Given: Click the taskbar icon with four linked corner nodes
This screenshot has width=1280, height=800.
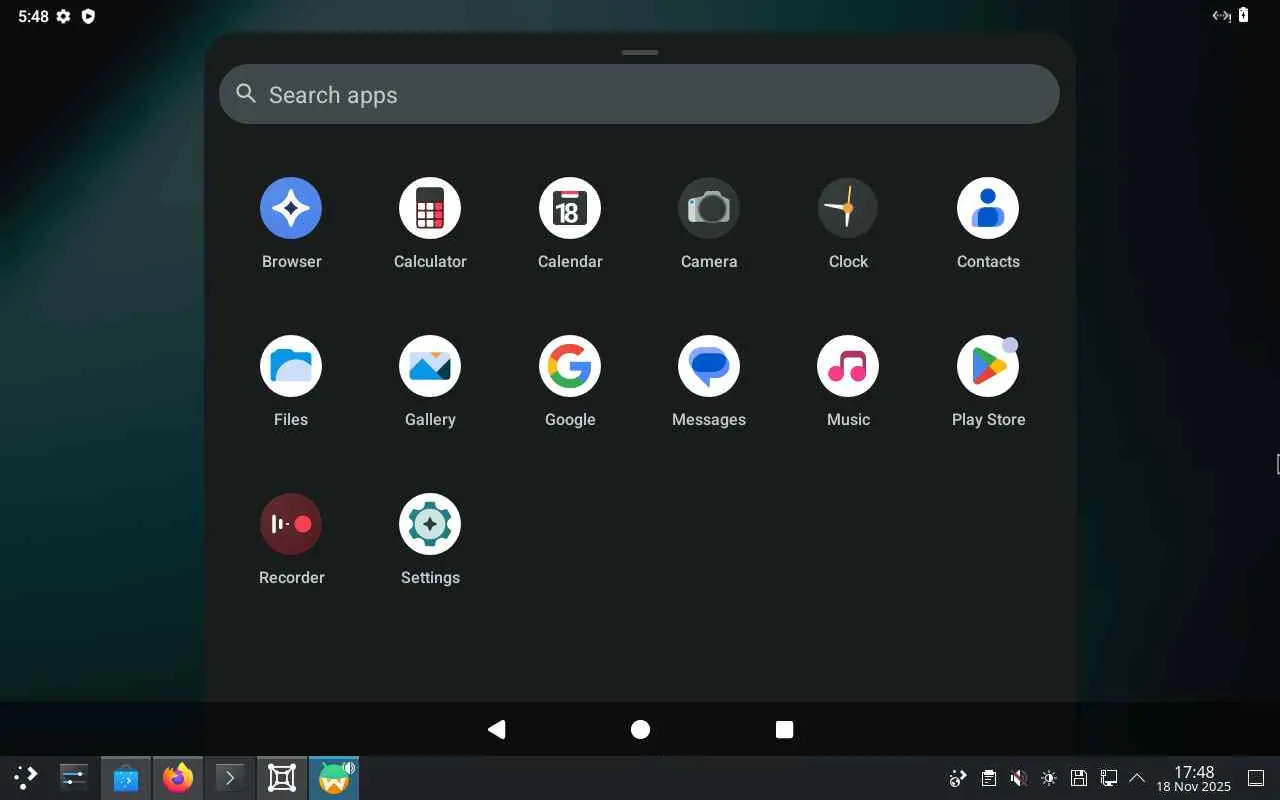Looking at the screenshot, I should click(x=282, y=777).
